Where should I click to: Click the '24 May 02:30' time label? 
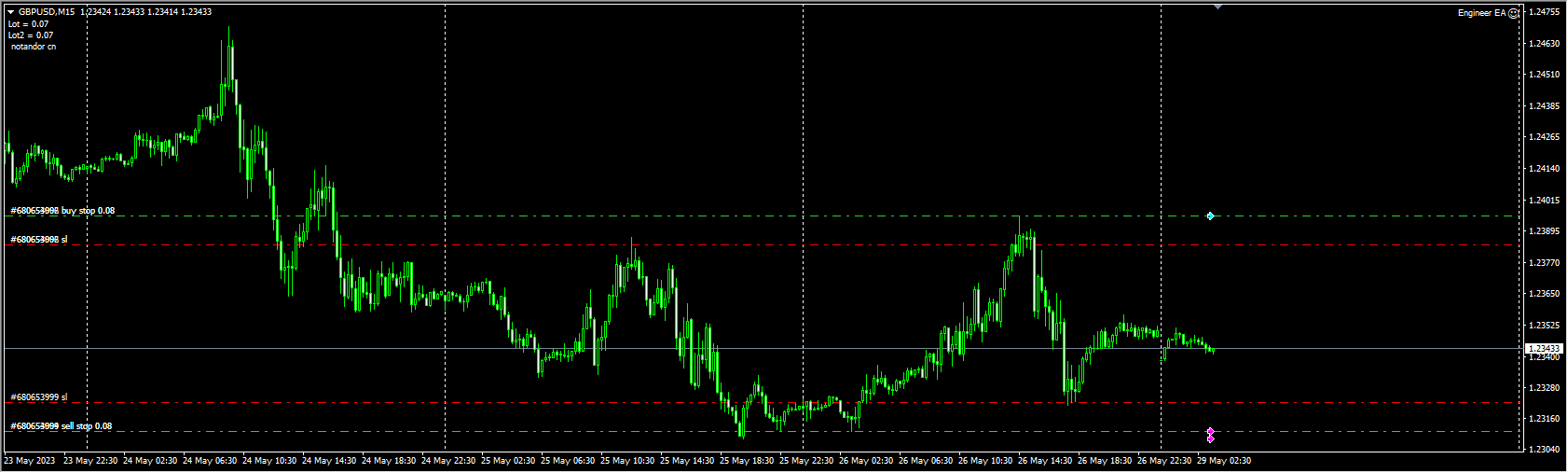click(150, 461)
